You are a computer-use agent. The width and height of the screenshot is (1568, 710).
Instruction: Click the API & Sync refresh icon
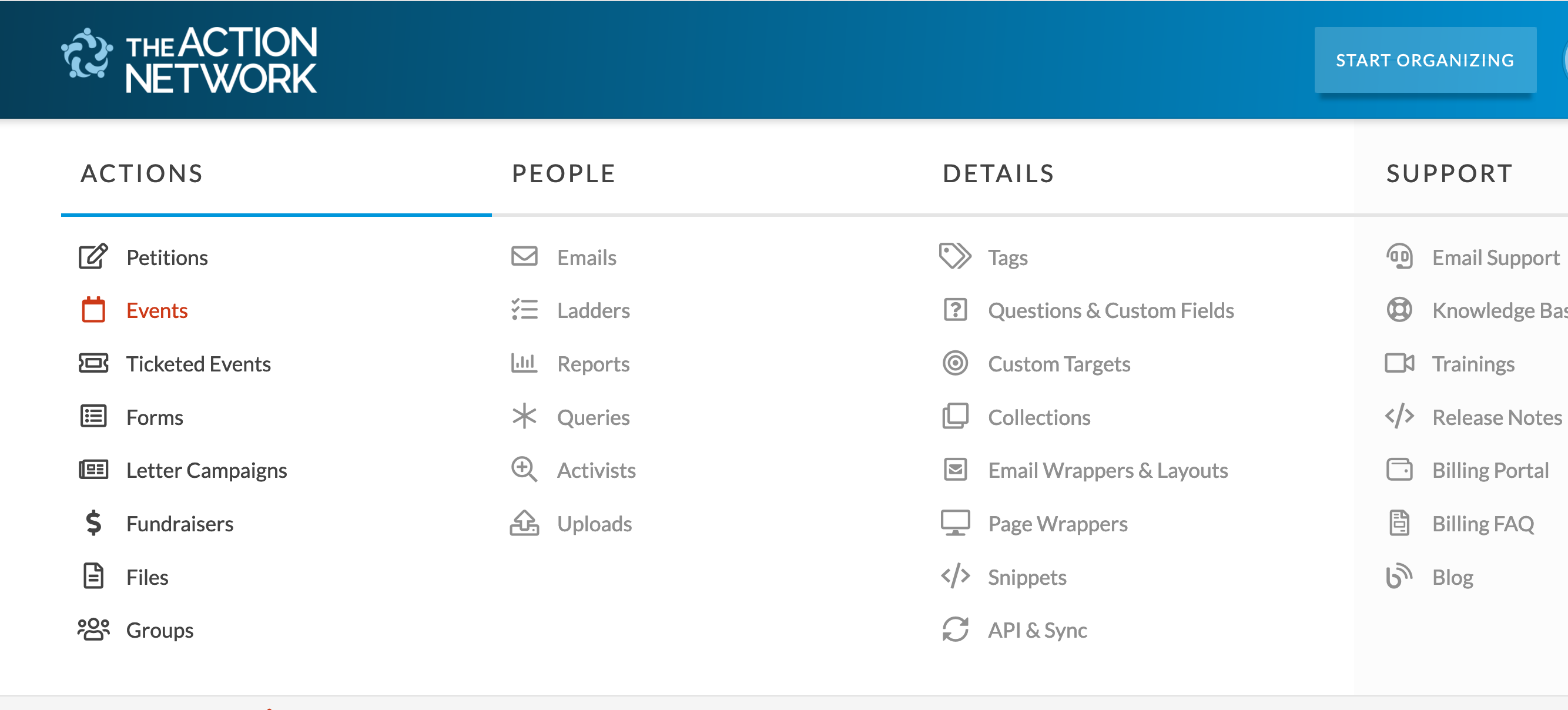point(955,629)
